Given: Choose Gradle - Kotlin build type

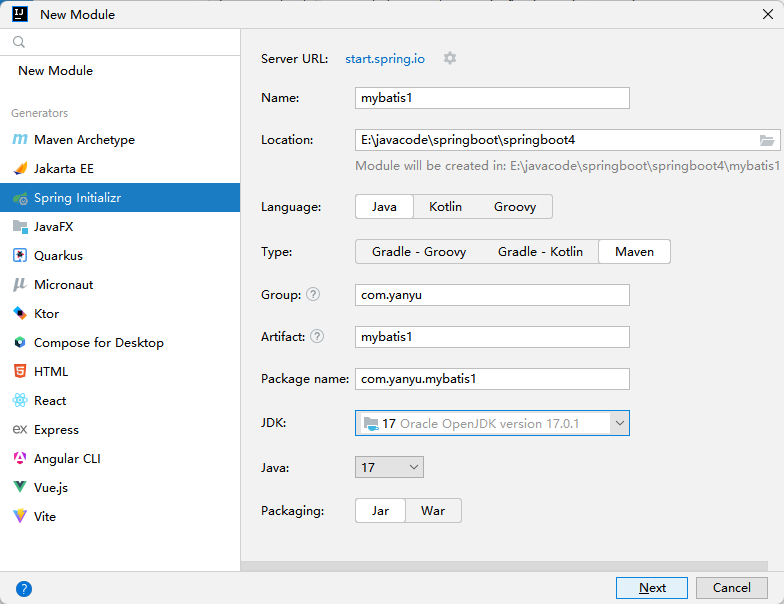Looking at the screenshot, I should [x=540, y=252].
